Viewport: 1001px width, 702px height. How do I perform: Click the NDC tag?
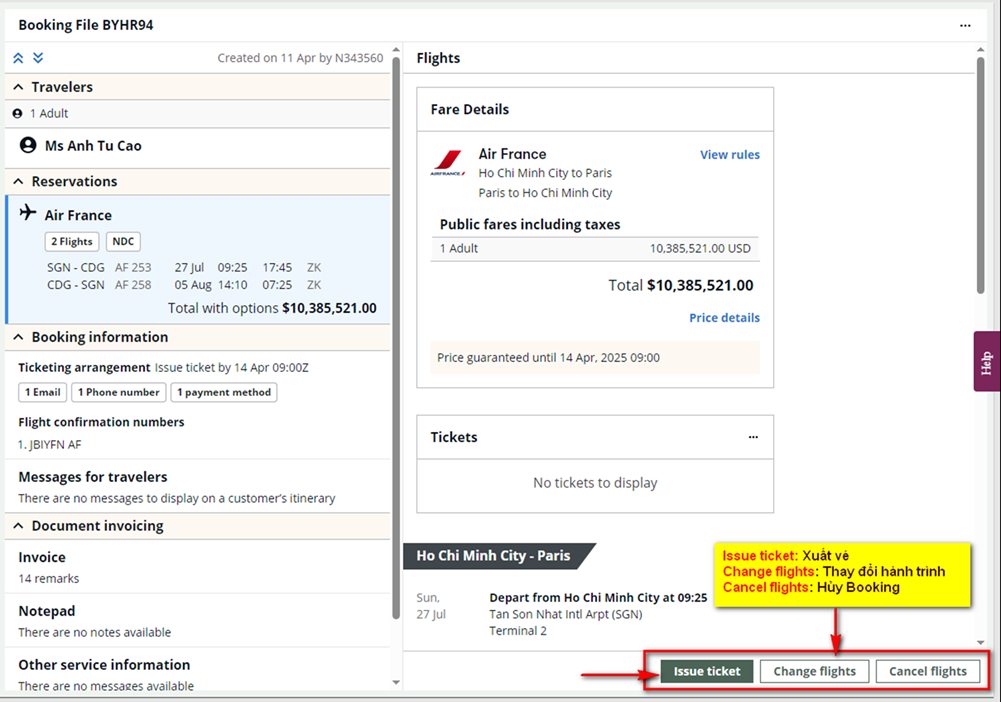point(123,242)
